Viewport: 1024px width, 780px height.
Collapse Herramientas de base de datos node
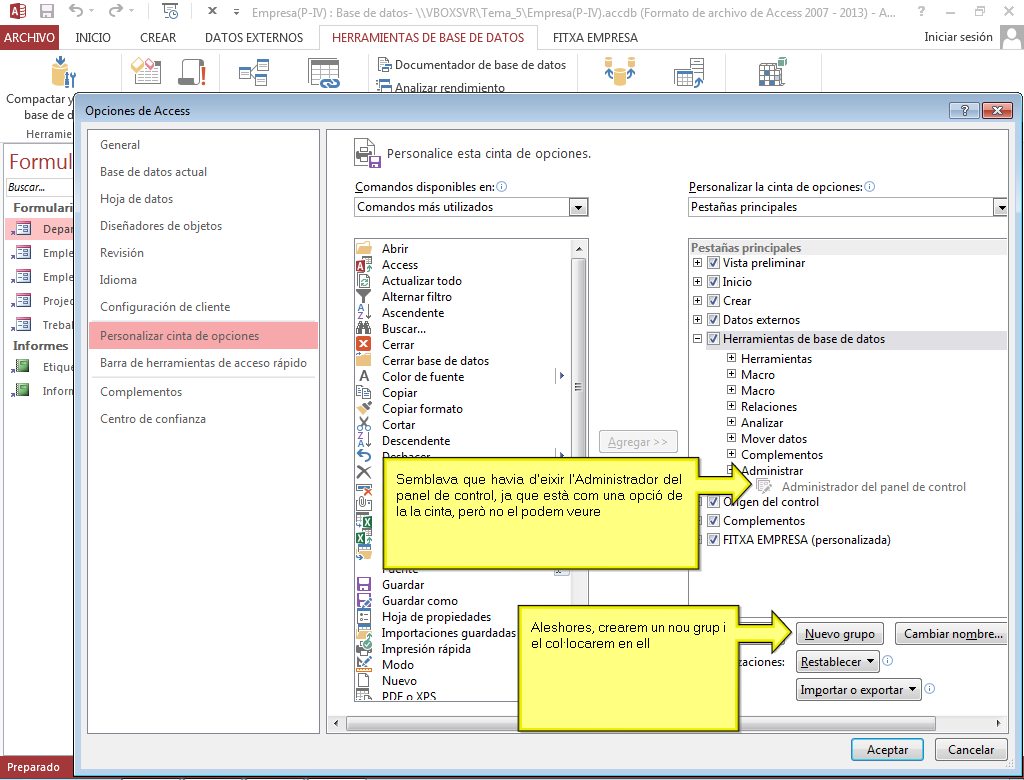click(x=697, y=338)
